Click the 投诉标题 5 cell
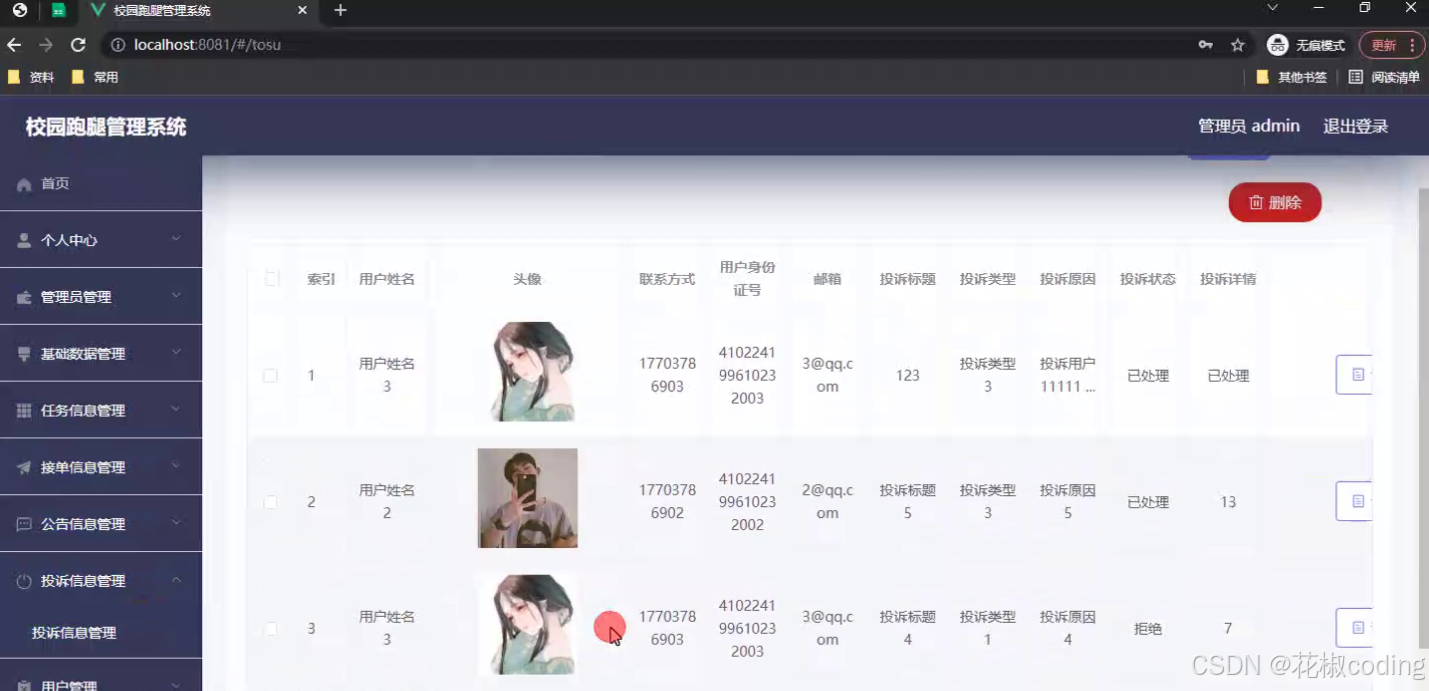Screen dimensions: 1429x691 pyautogui.click(x=907, y=502)
